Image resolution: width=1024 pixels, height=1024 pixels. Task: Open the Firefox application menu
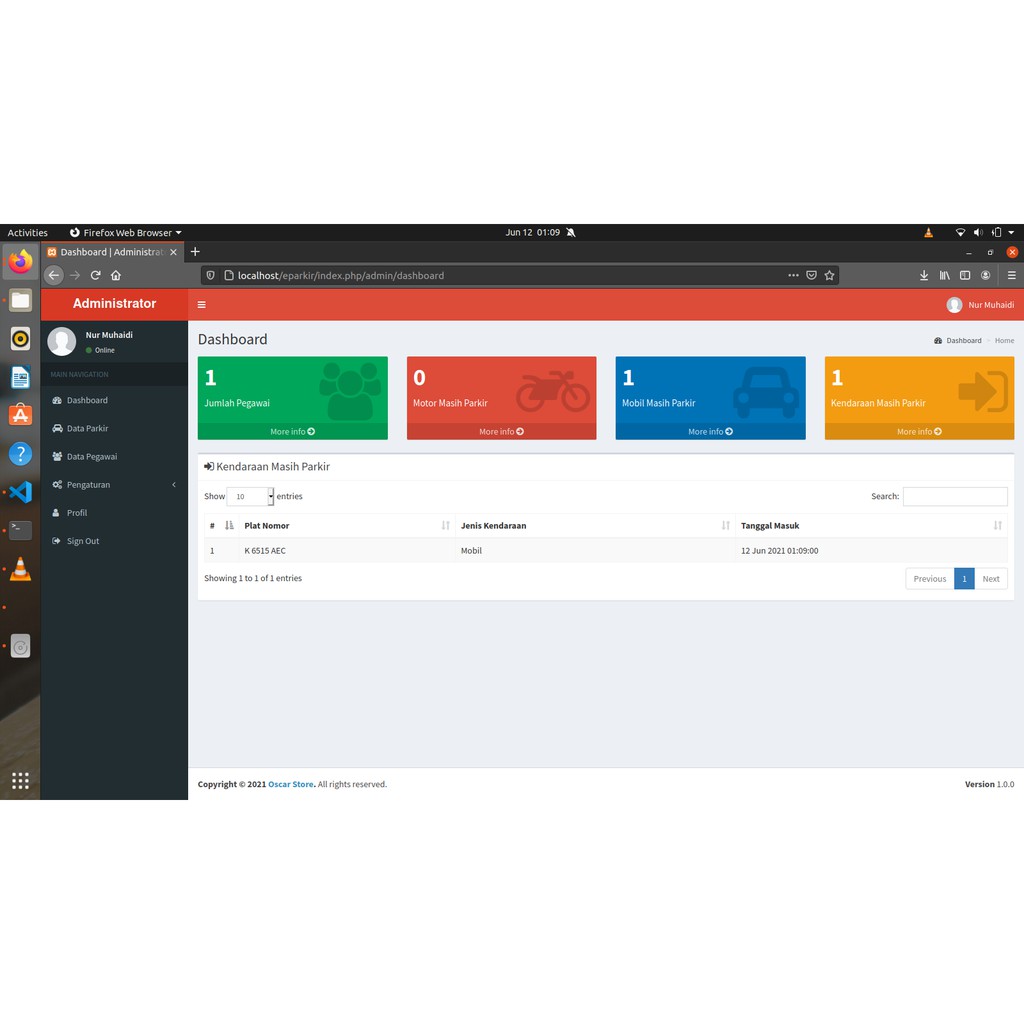coord(1012,275)
